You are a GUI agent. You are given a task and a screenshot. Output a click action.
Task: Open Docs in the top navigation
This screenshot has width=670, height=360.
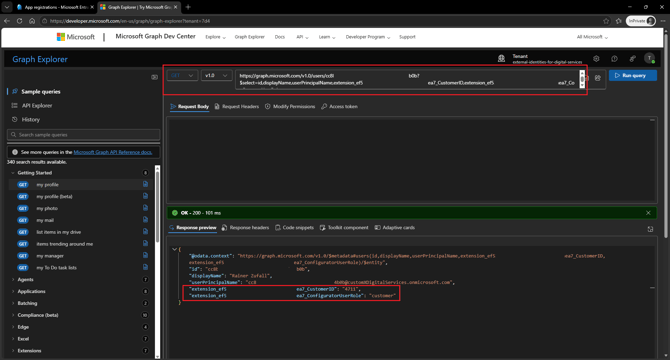(279, 37)
